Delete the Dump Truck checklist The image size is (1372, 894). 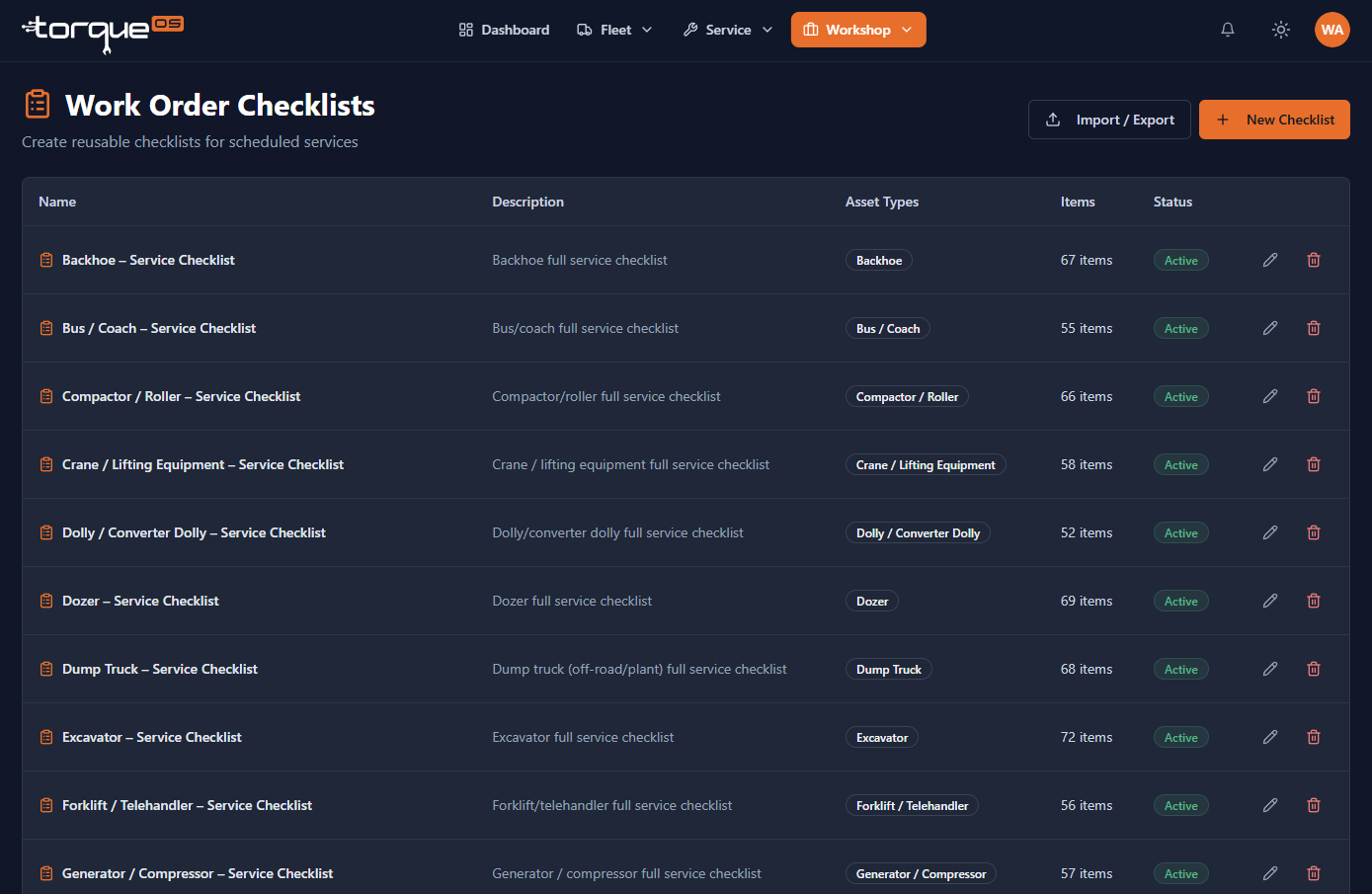(x=1314, y=669)
